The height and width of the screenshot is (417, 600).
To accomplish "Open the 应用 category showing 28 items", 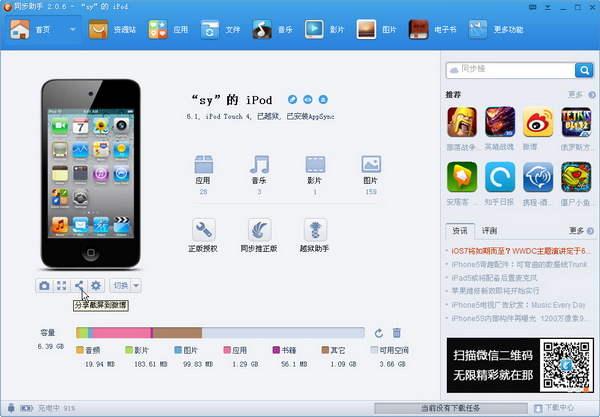I will [203, 175].
